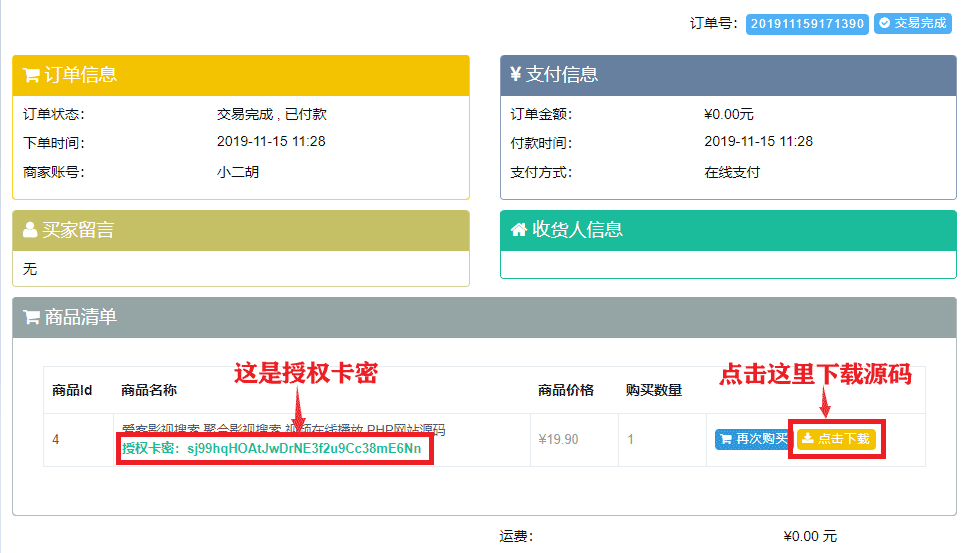
Task: Click product Id 4 in the table
Action: pos(56,439)
